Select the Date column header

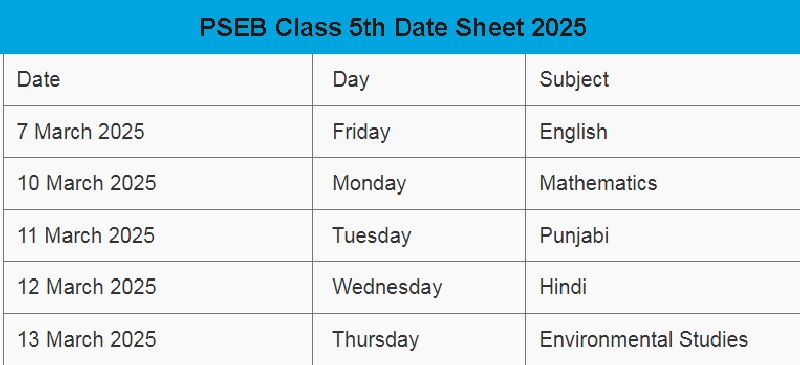(158, 80)
